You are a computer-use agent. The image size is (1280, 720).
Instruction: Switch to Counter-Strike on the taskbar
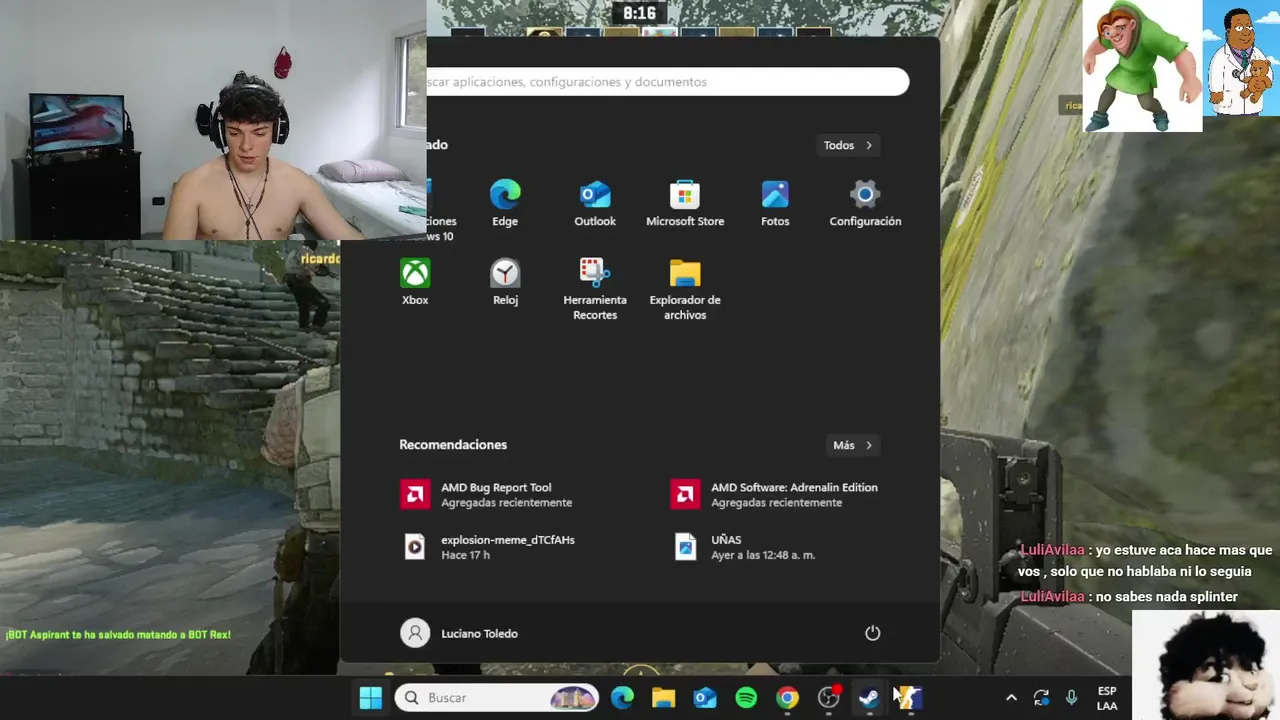[908, 697]
